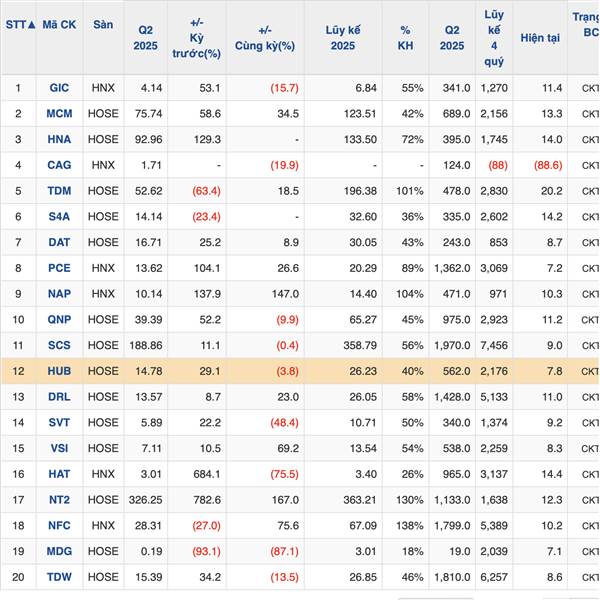Select NT2 previous period value 782.6

207,500
